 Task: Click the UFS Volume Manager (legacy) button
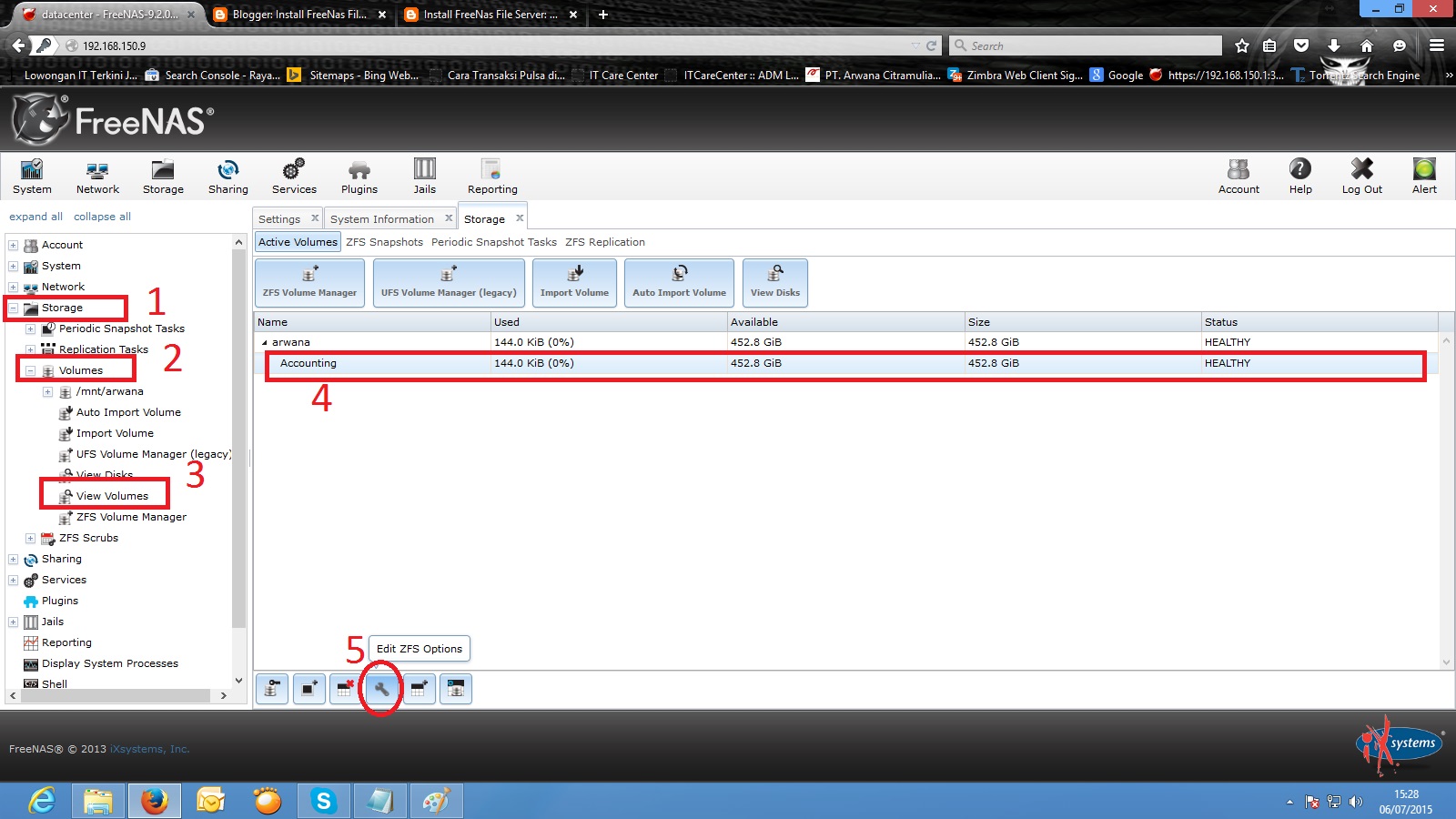pyautogui.click(x=449, y=283)
